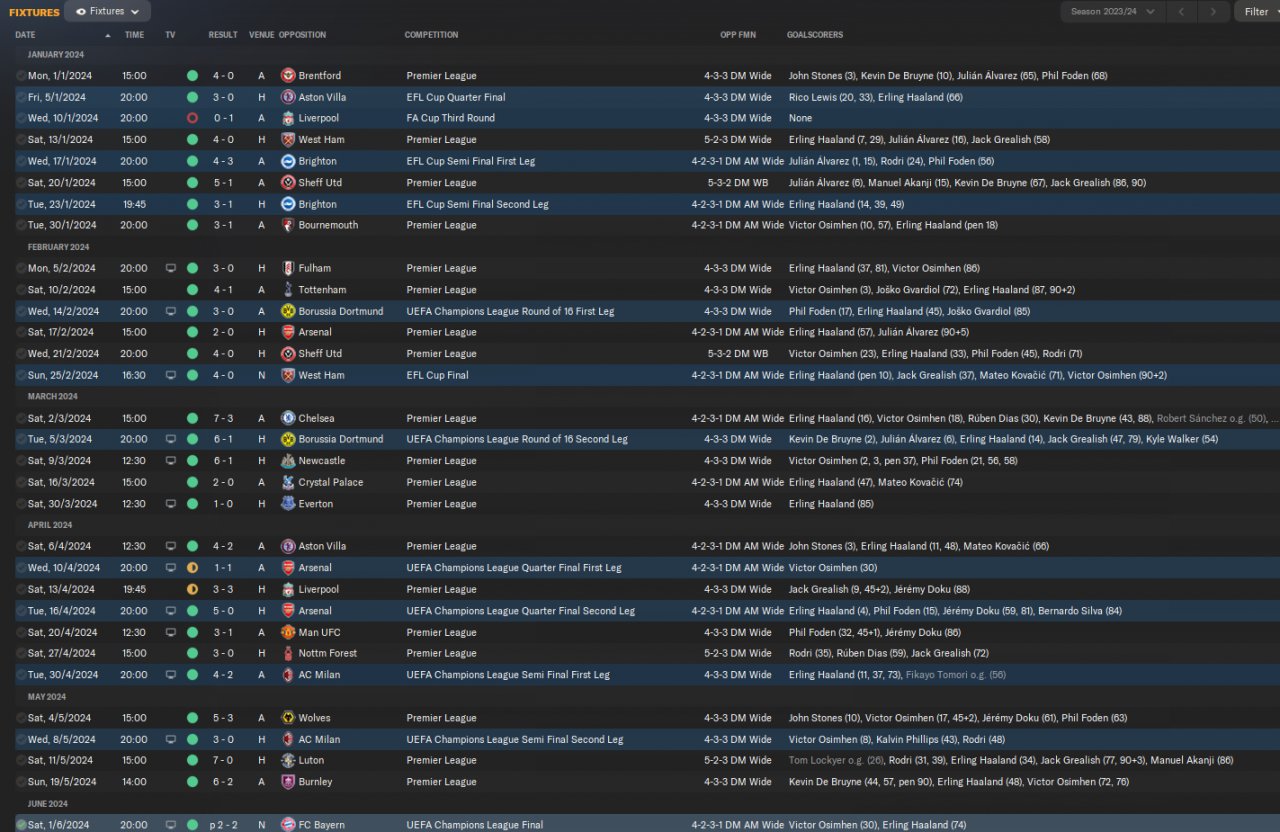Click own goal entry Tom Lockyer o.g. (26)
Screen dimensions: 1280x832
click(x=836, y=761)
